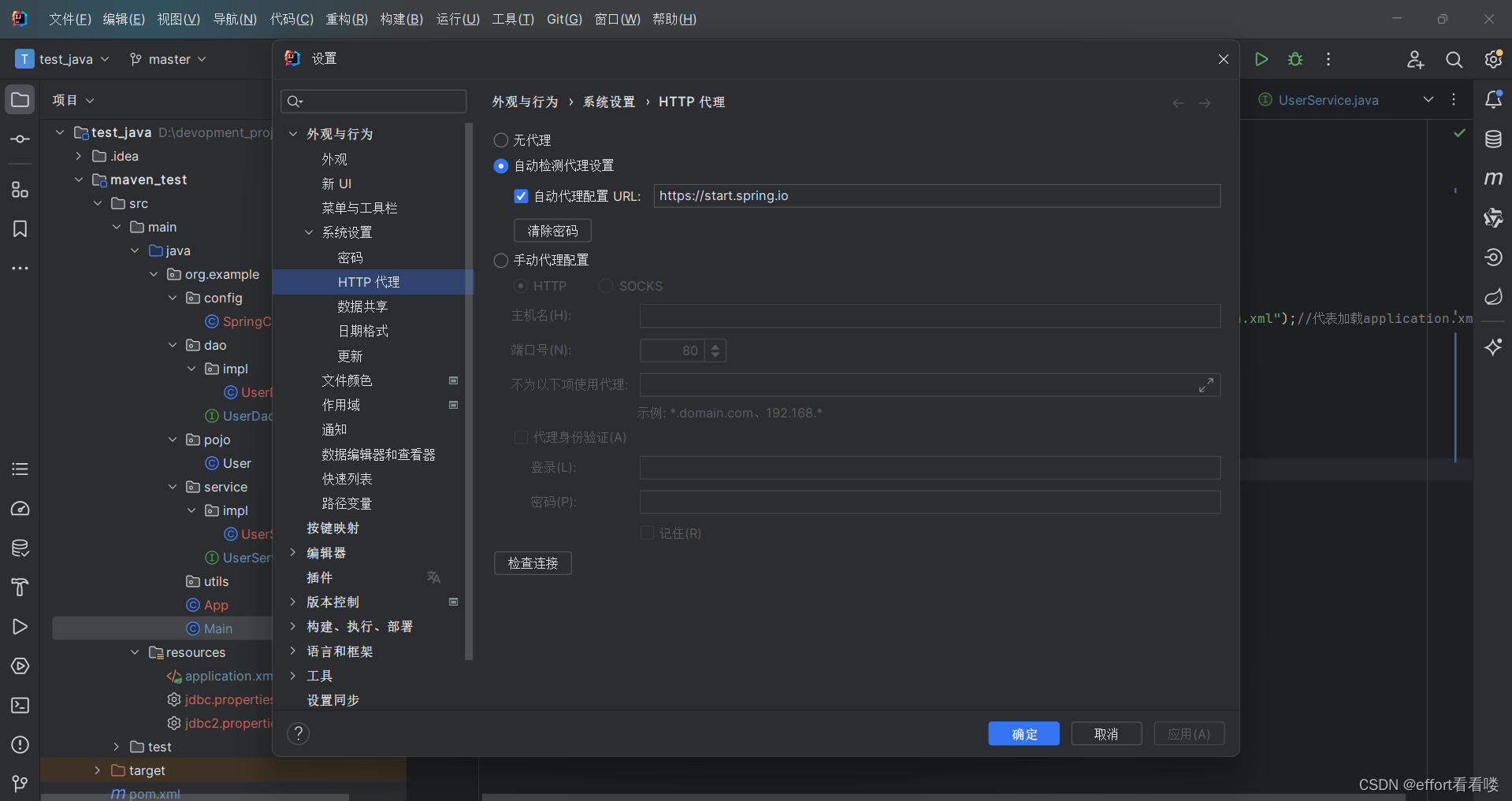Click the Run green play button
The height and width of the screenshot is (801, 1512).
(x=1261, y=59)
